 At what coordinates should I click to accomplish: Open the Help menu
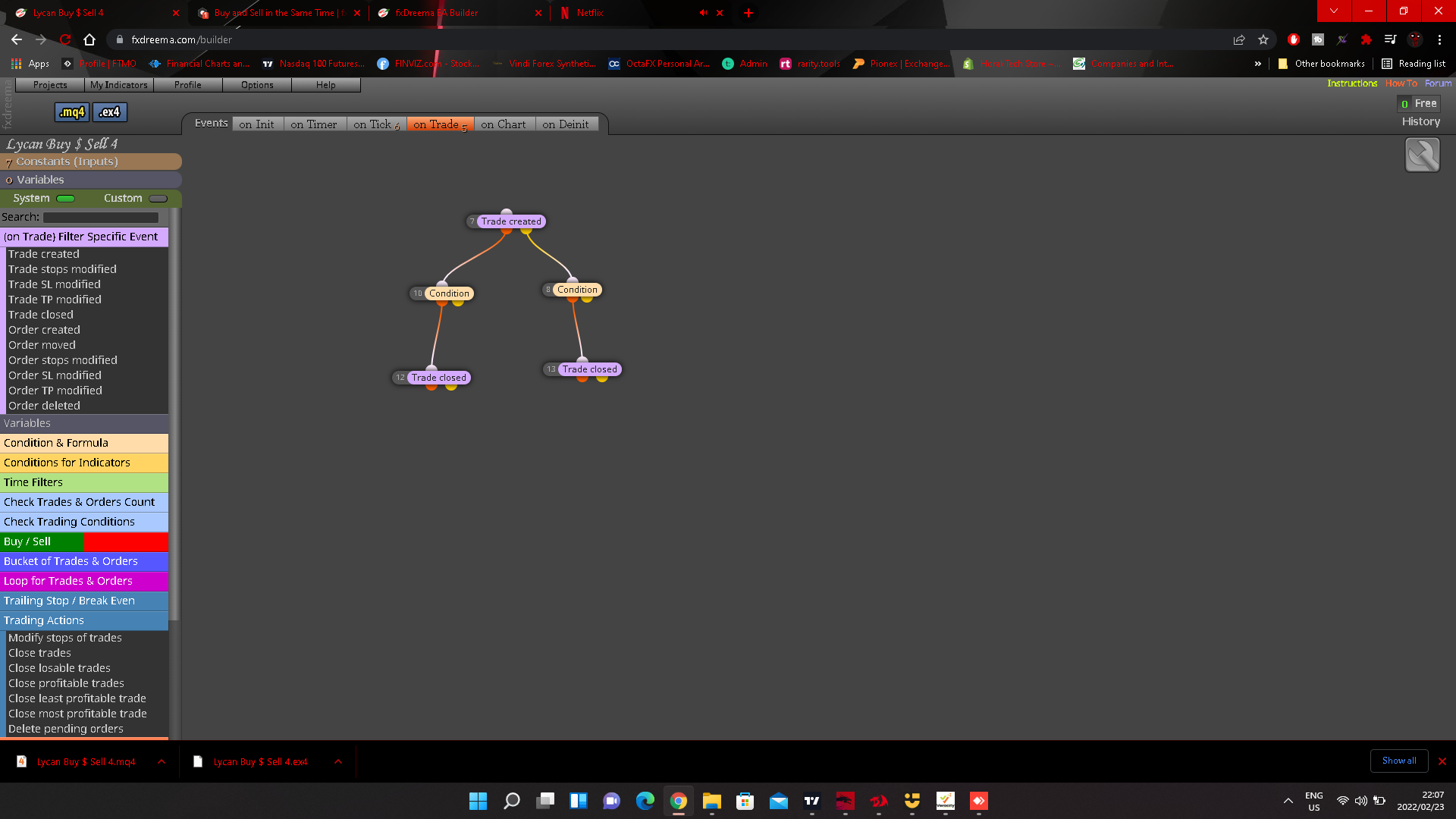click(x=326, y=85)
